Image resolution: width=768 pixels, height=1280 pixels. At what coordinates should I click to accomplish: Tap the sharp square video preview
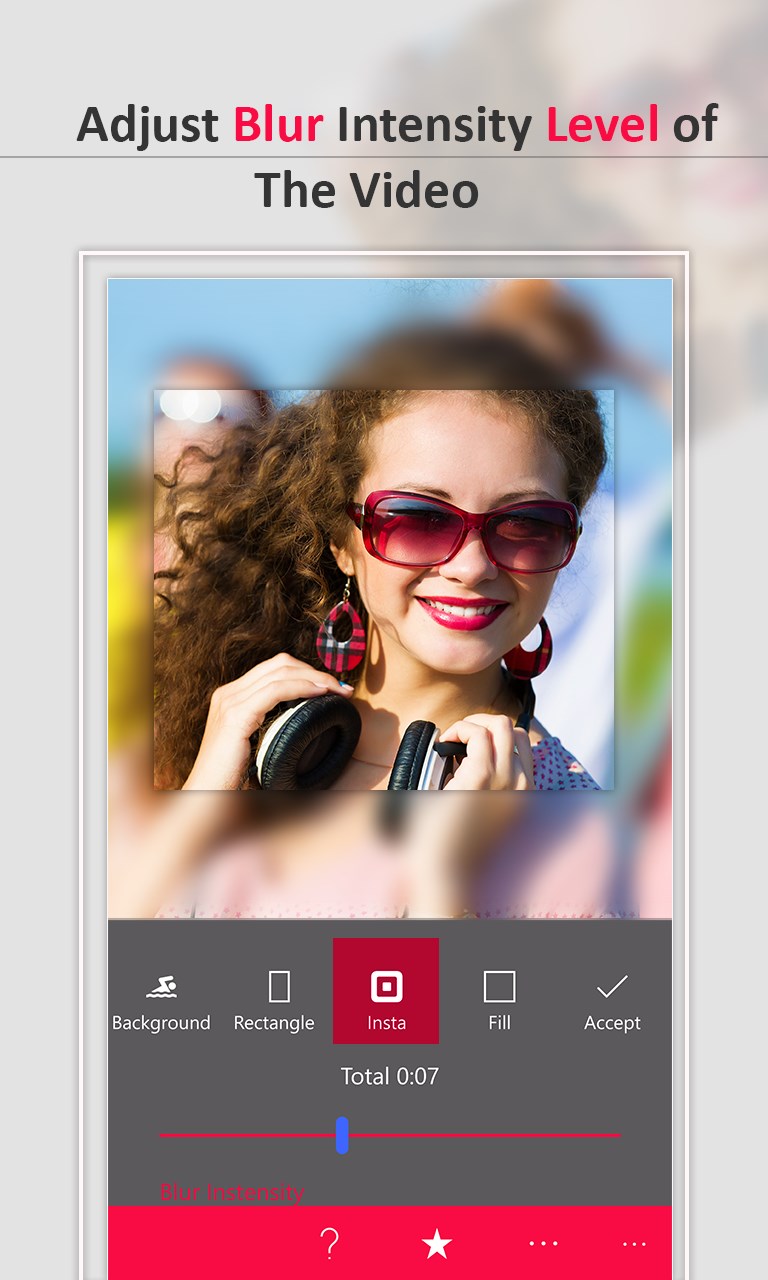pyautogui.click(x=384, y=590)
